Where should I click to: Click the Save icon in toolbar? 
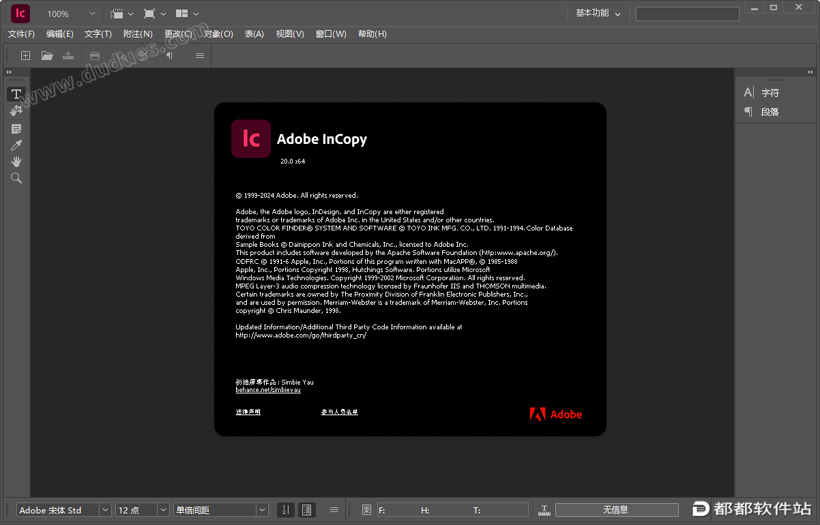coord(69,55)
